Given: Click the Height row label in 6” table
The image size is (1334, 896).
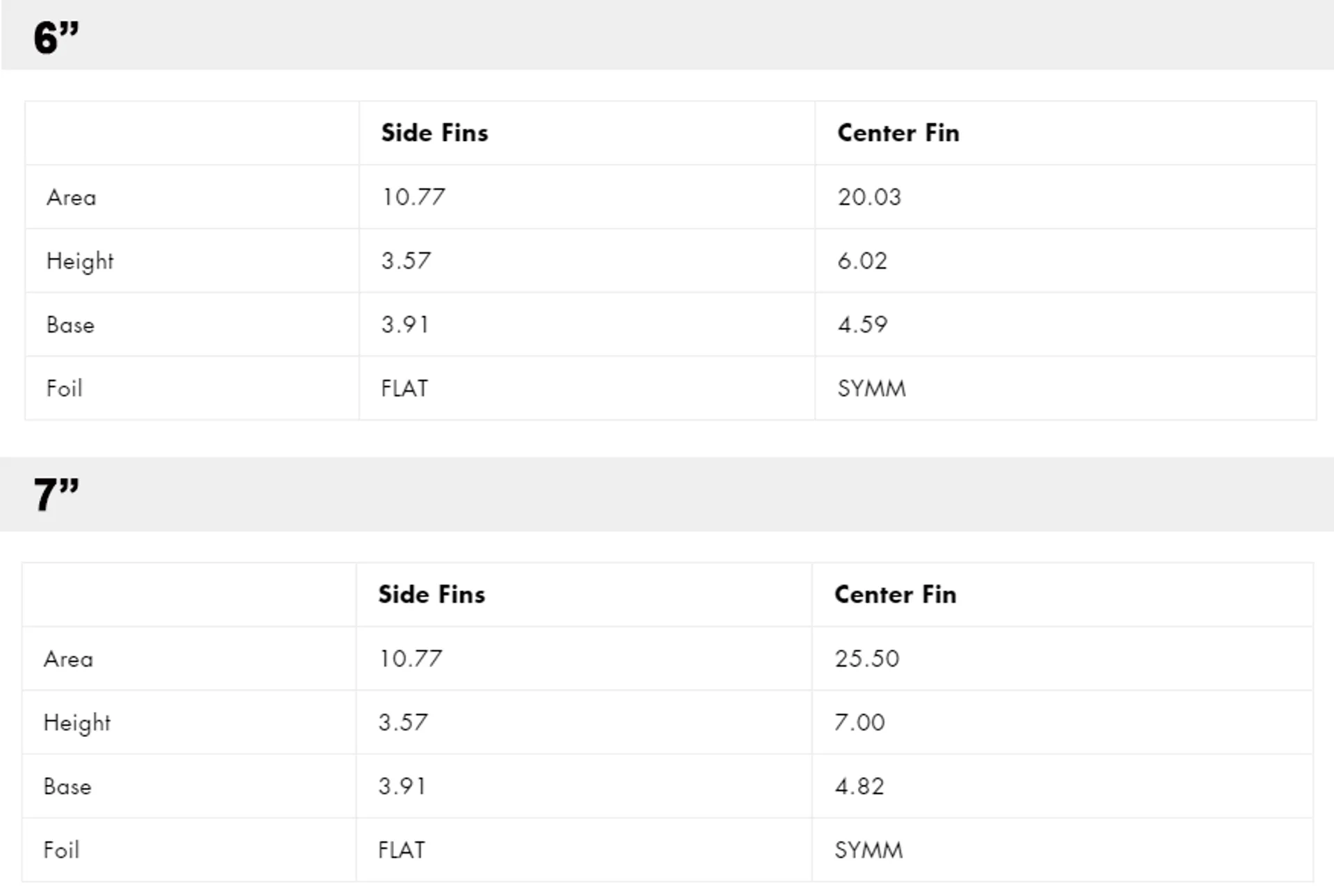Looking at the screenshot, I should [x=80, y=261].
